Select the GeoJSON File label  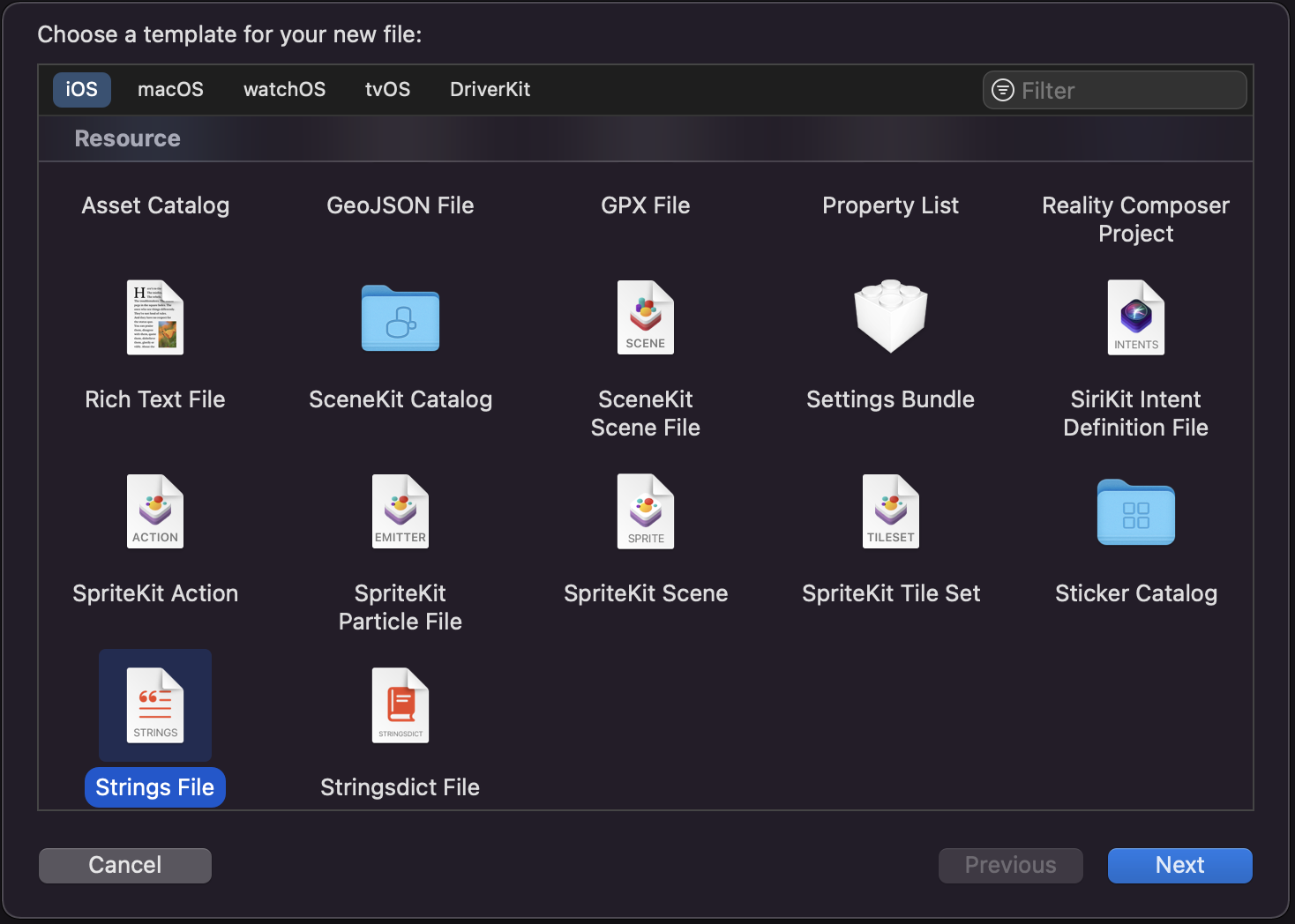tap(400, 205)
